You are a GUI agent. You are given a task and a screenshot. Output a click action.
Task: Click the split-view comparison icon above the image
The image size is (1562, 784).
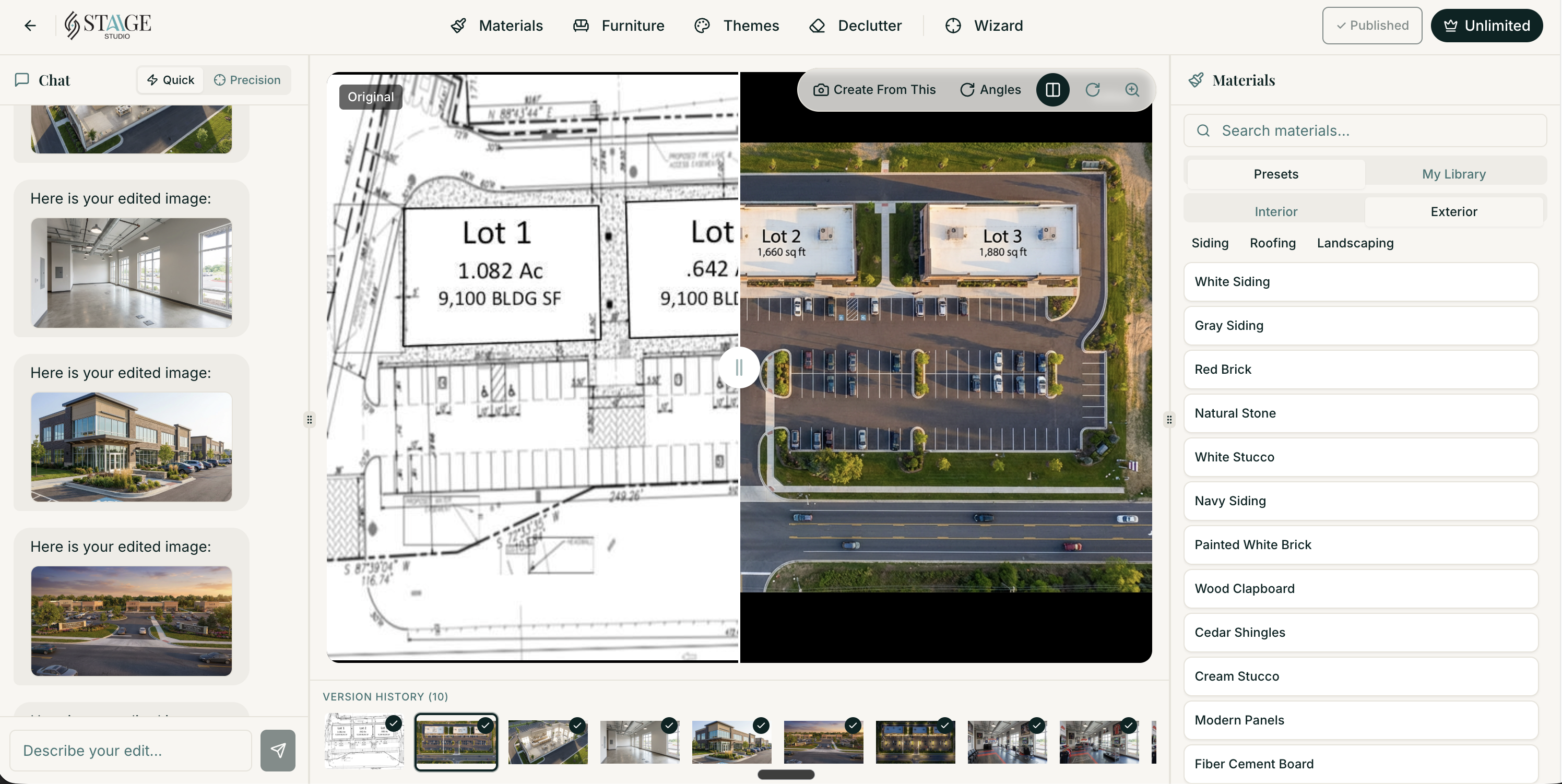pos(1054,90)
